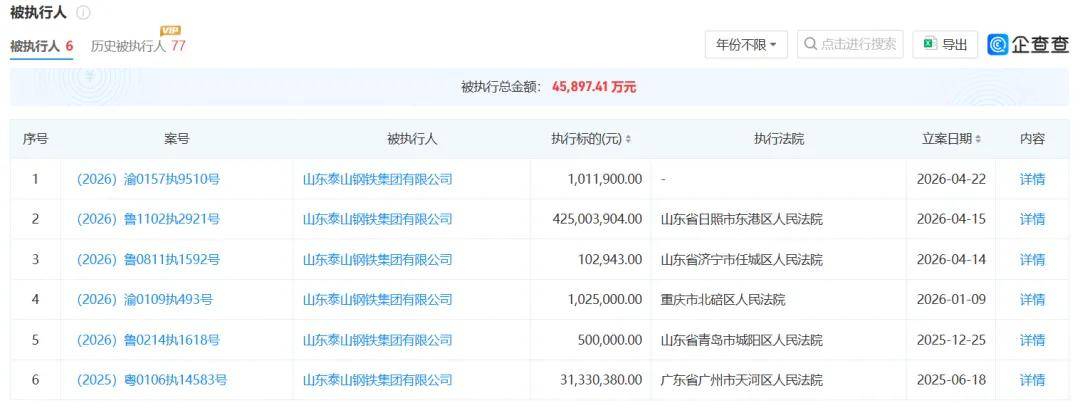The width and height of the screenshot is (1080, 408).
Task: Click the amount 1,011,900.00
Action: [605, 179]
